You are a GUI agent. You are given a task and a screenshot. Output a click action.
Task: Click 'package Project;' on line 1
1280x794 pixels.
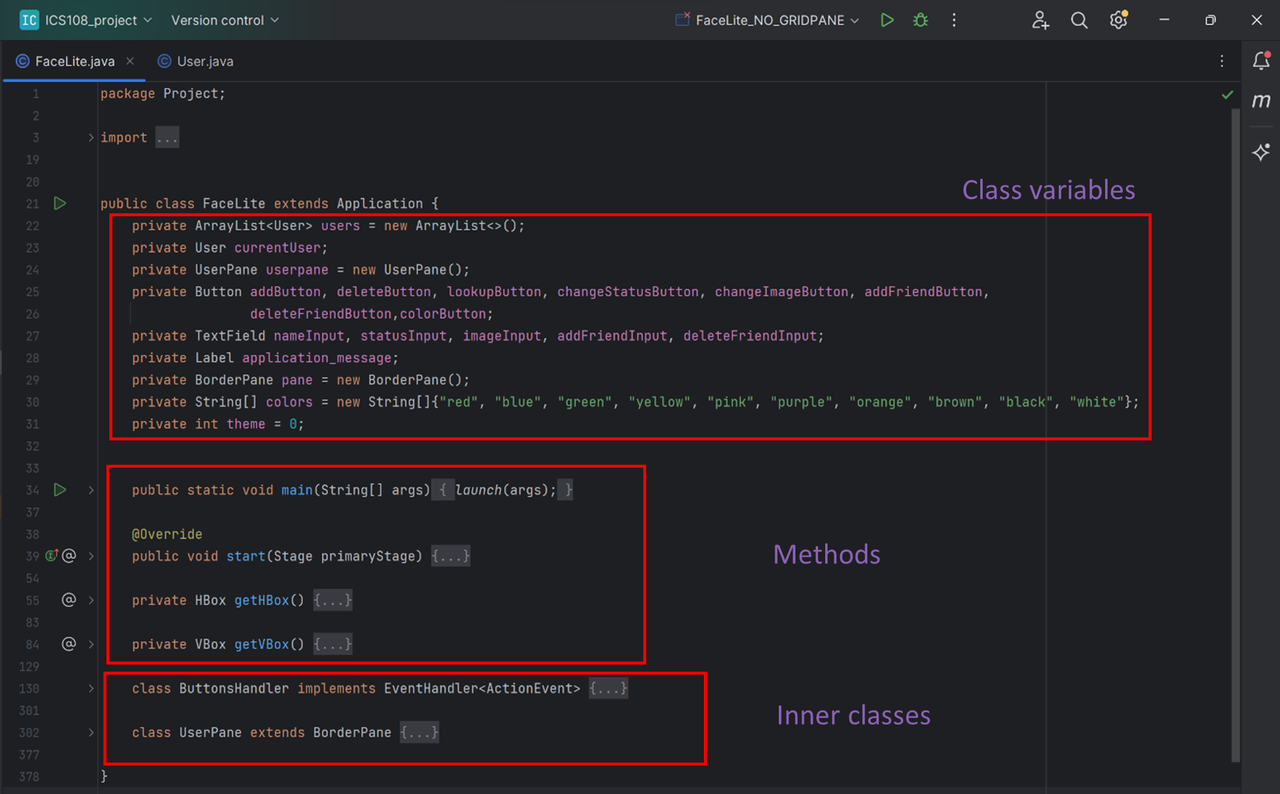click(x=163, y=94)
